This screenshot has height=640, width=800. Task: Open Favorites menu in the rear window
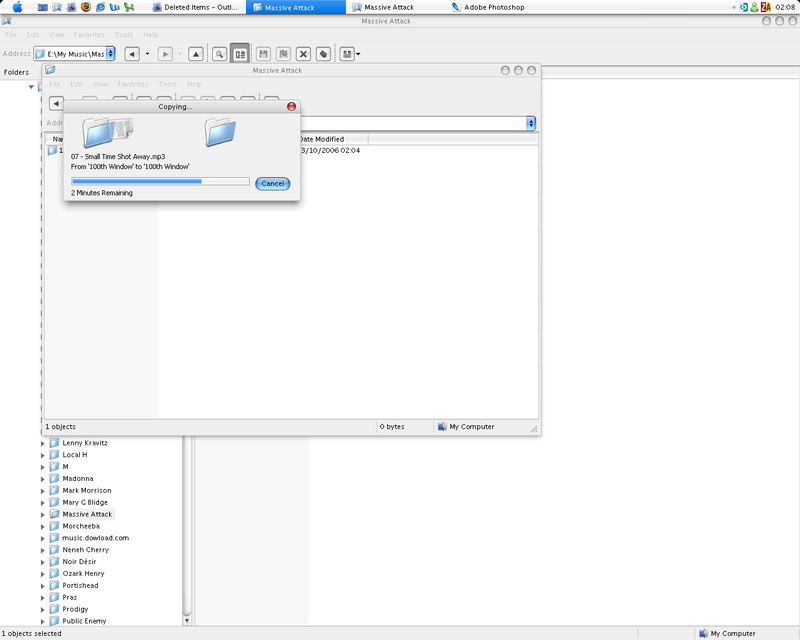pyautogui.click(x=89, y=35)
